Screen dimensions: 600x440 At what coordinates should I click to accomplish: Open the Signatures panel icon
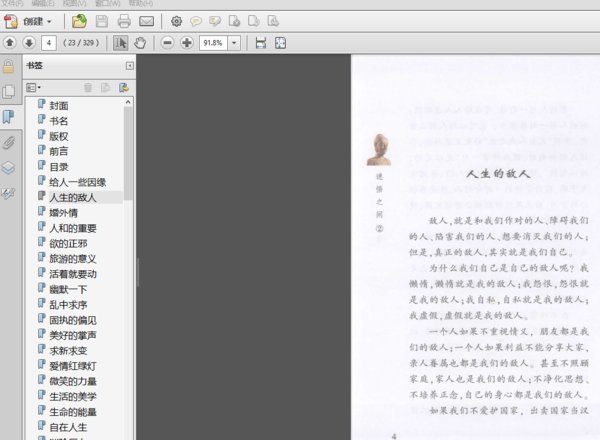[x=8, y=193]
